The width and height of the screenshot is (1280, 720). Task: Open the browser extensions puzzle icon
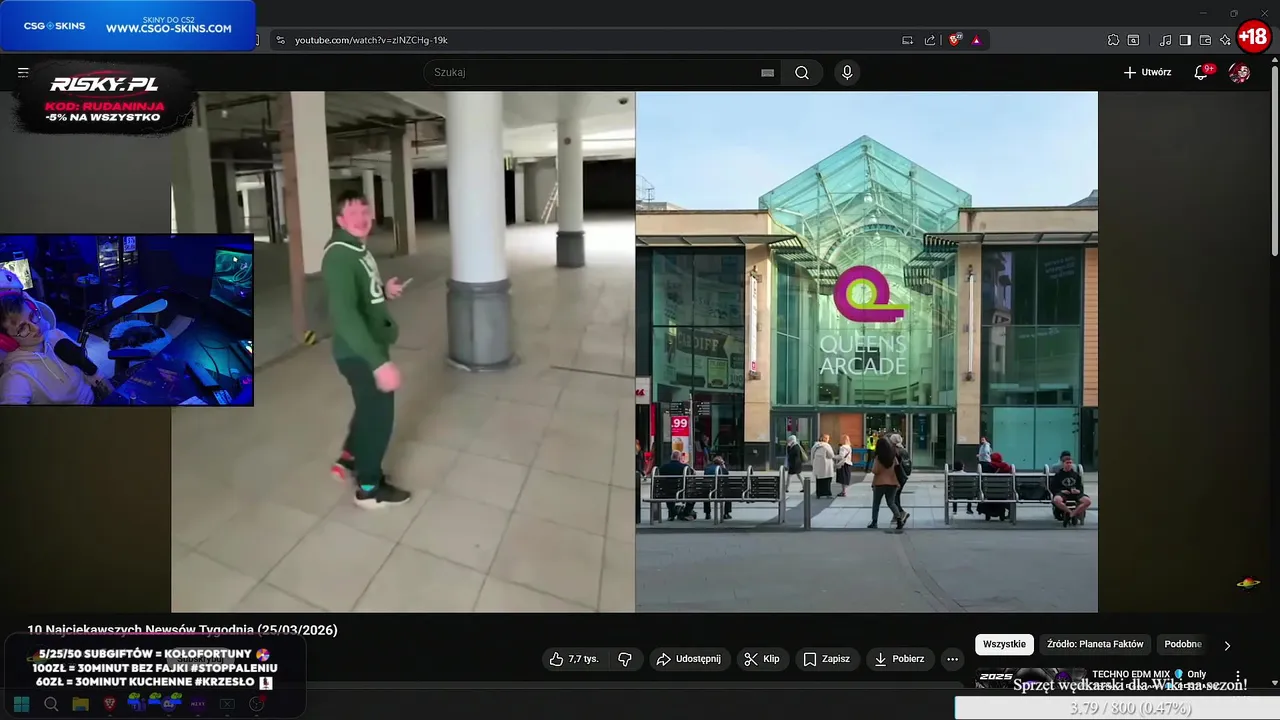click(x=1113, y=40)
